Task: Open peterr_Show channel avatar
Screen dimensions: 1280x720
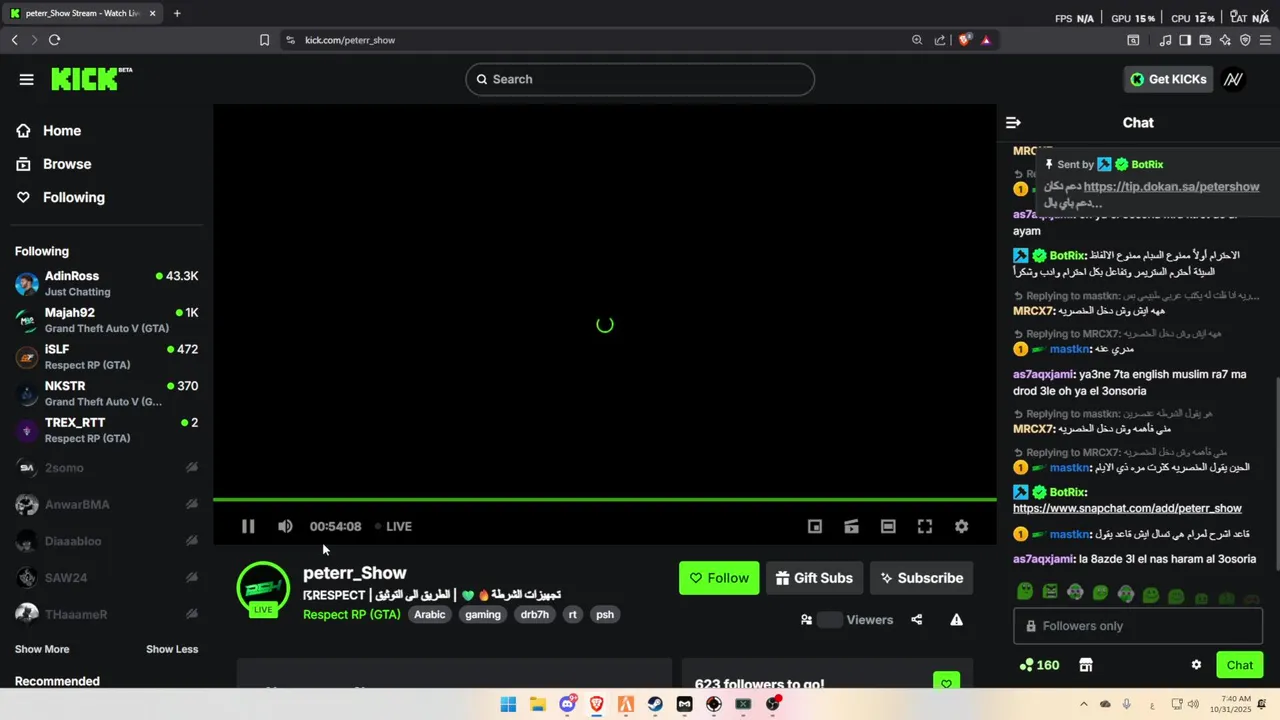Action: [x=263, y=588]
